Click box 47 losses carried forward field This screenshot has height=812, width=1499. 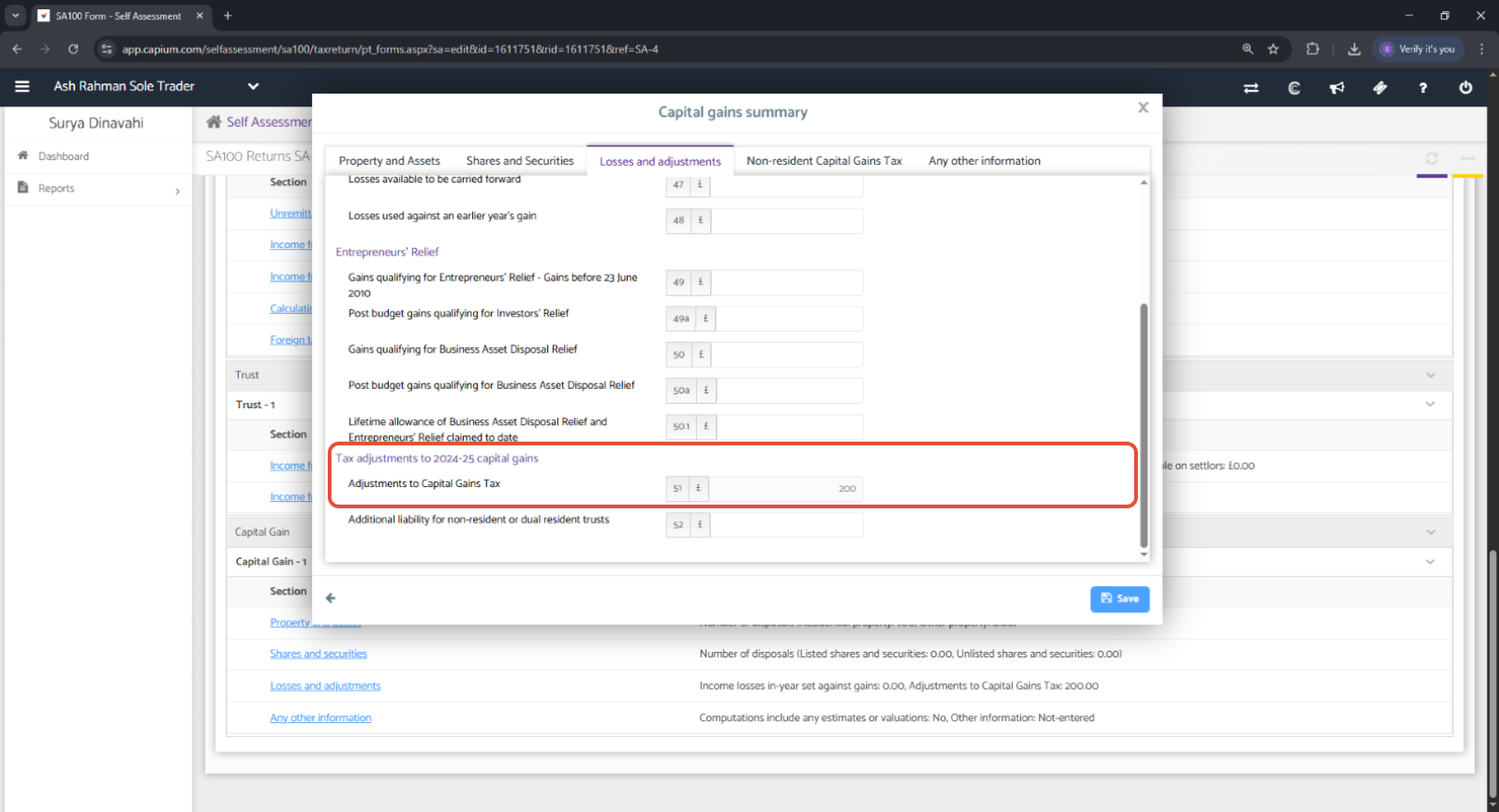coord(786,185)
